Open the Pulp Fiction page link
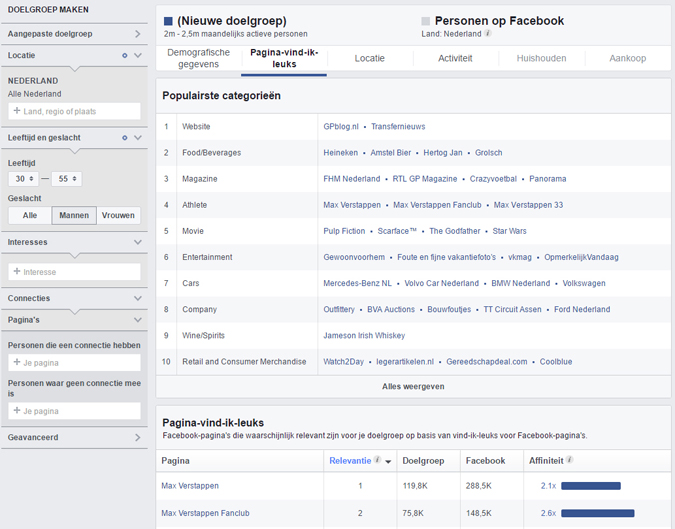 pyautogui.click(x=344, y=231)
